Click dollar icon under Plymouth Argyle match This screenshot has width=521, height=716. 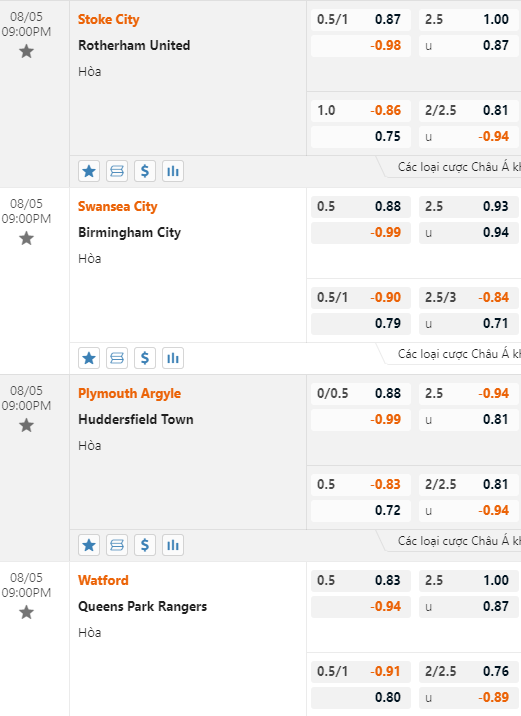145,545
